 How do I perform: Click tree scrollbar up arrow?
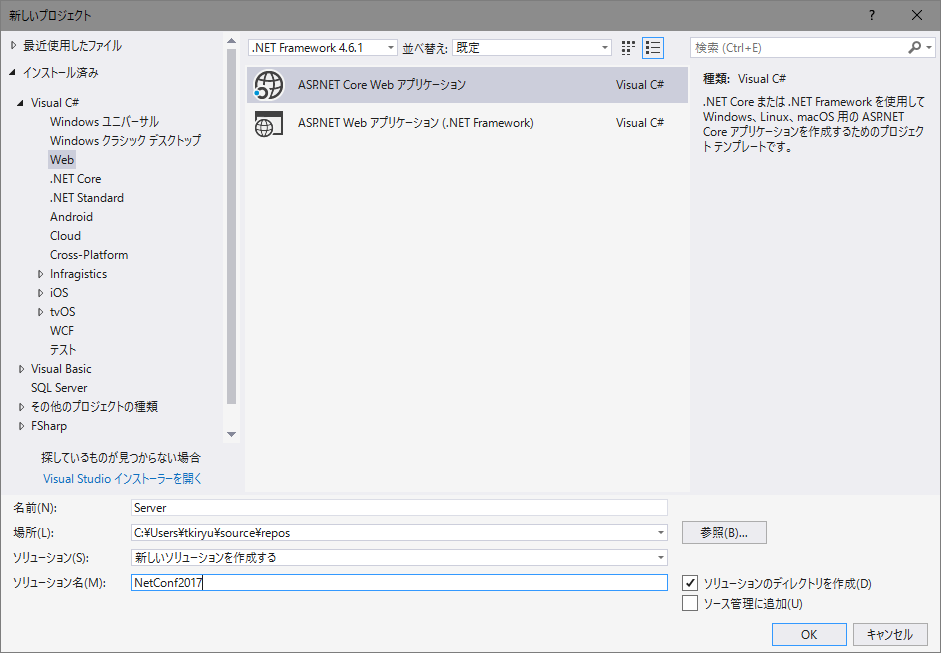232,41
